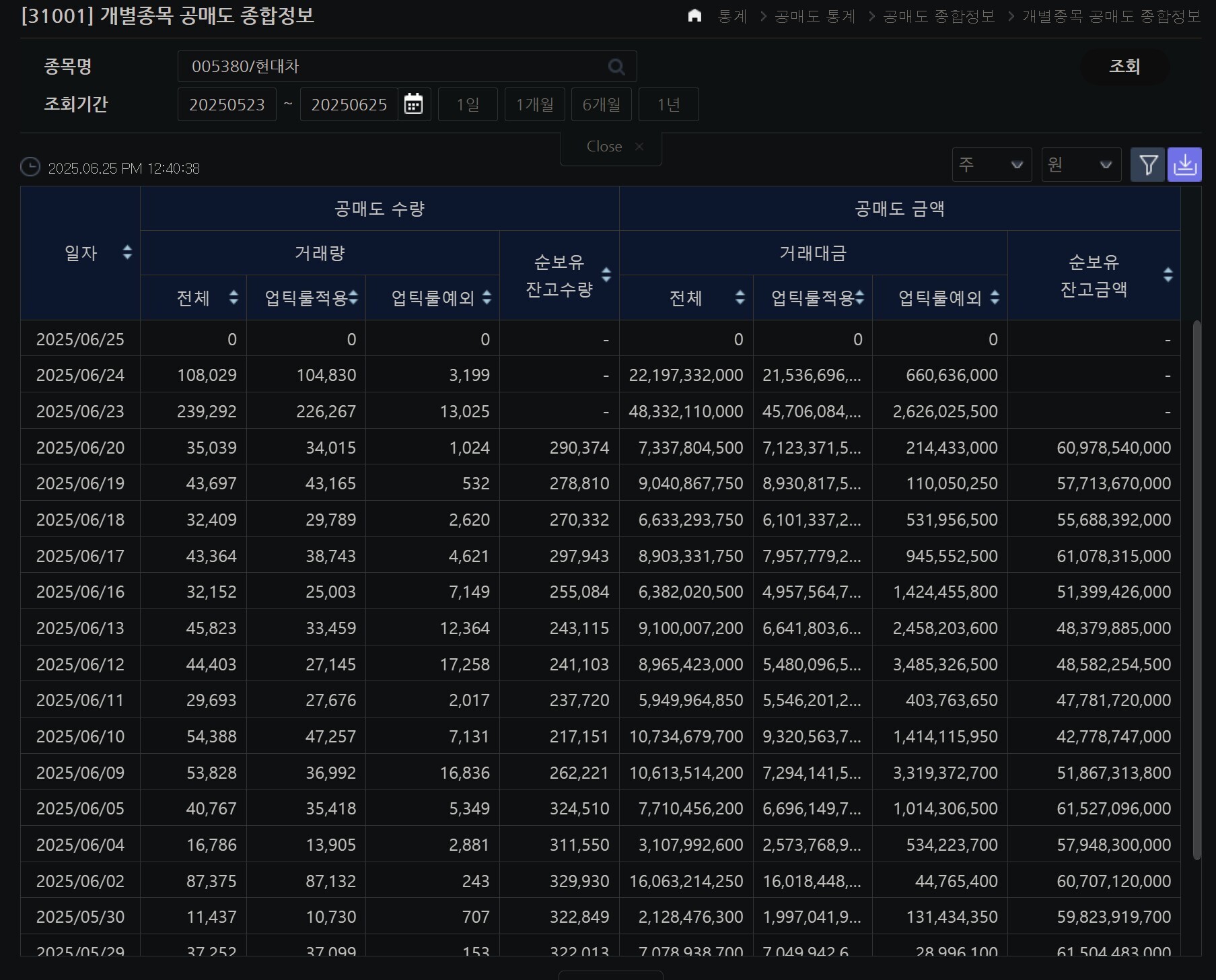Go to 공매도 통계 breadcrumb
This screenshot has width=1216, height=980.
pyautogui.click(x=814, y=16)
